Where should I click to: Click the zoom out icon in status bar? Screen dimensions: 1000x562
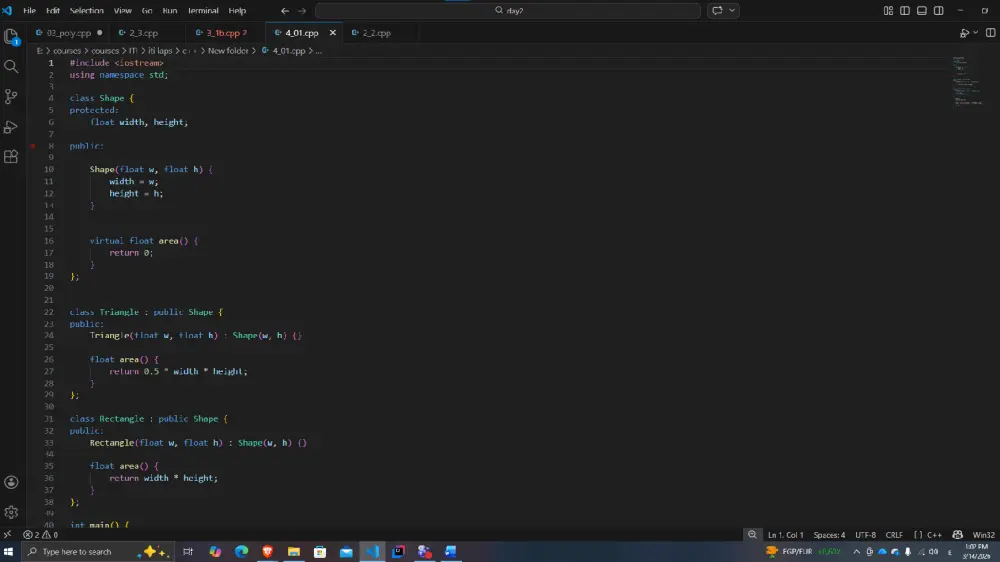(752, 535)
